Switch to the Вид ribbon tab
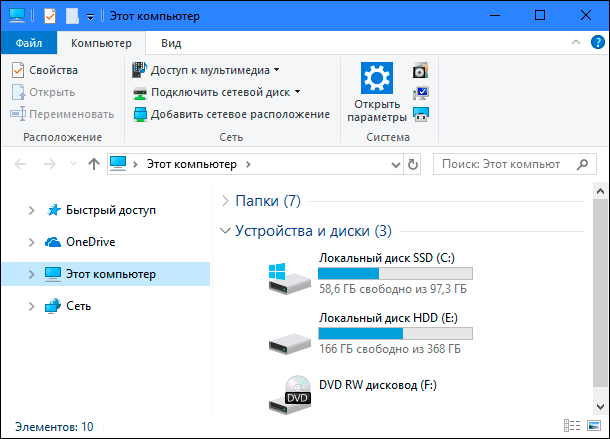This screenshot has width=610, height=439. pos(171,43)
